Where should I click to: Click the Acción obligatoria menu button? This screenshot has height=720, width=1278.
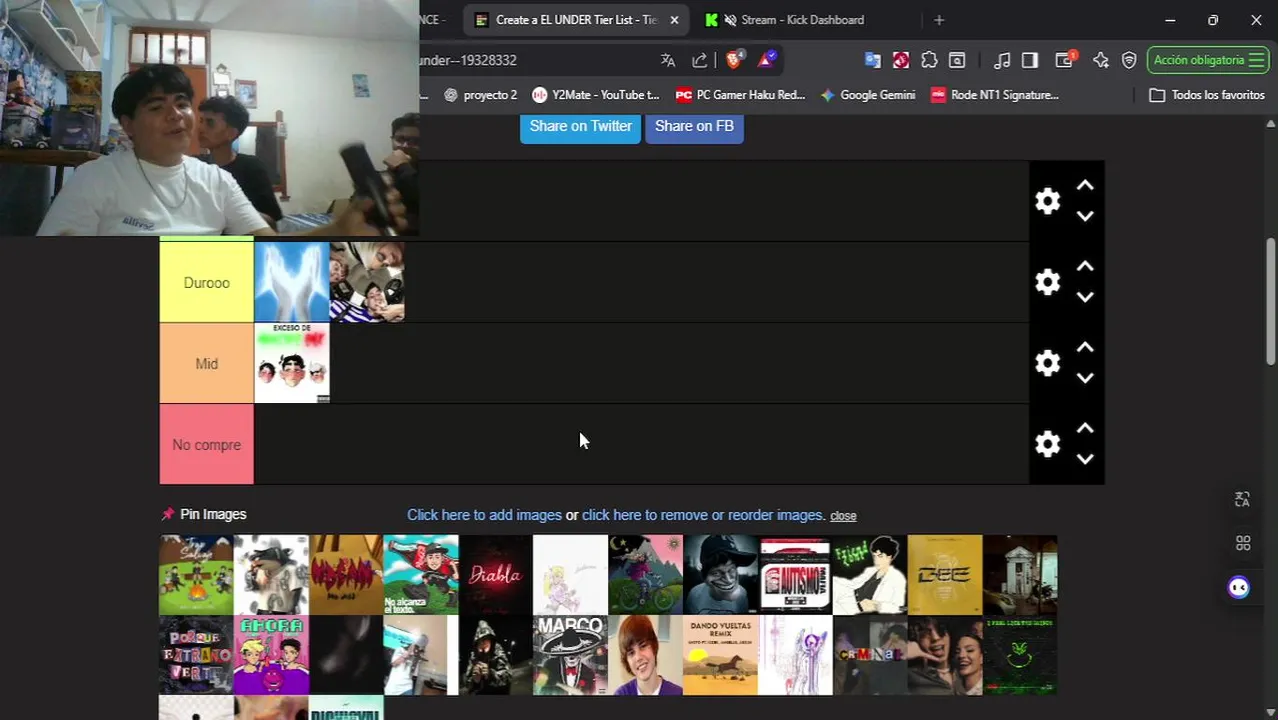(x=1208, y=60)
